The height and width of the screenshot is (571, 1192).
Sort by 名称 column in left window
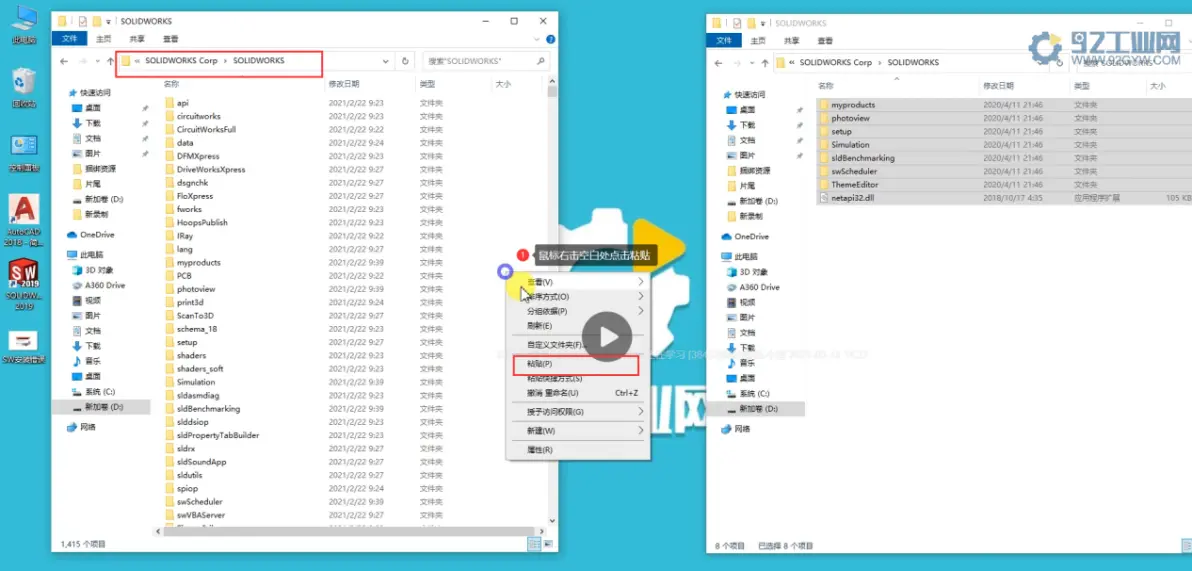coord(171,84)
